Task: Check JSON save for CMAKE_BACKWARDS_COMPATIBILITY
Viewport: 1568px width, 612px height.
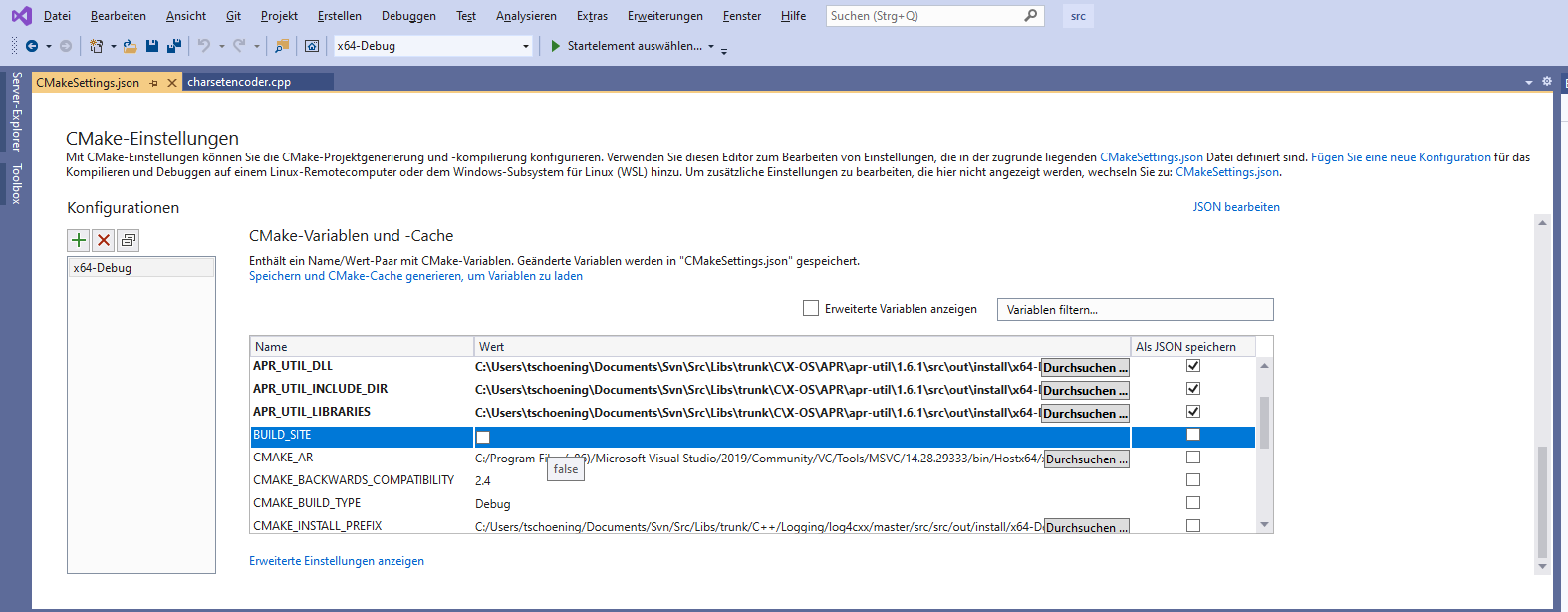Action: click(1193, 480)
